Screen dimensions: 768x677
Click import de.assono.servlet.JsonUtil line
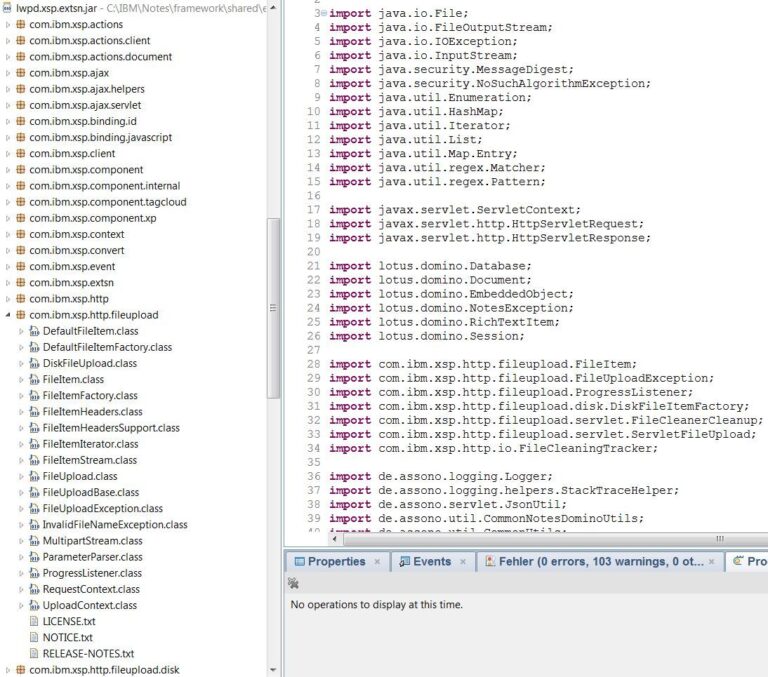448,505
